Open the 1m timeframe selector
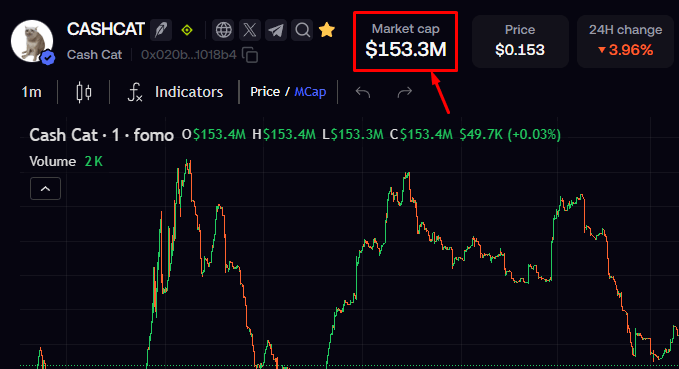The height and width of the screenshot is (369, 679). [32, 92]
